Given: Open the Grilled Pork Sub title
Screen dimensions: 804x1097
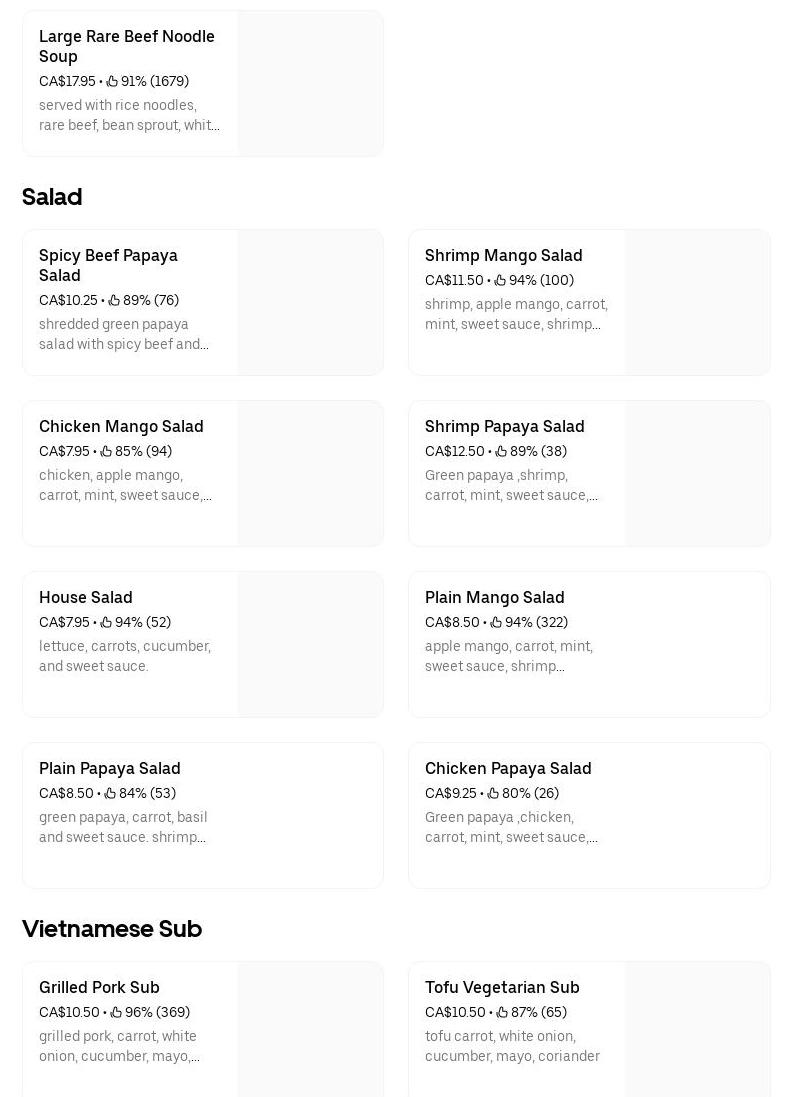Looking at the screenshot, I should pos(99,987).
